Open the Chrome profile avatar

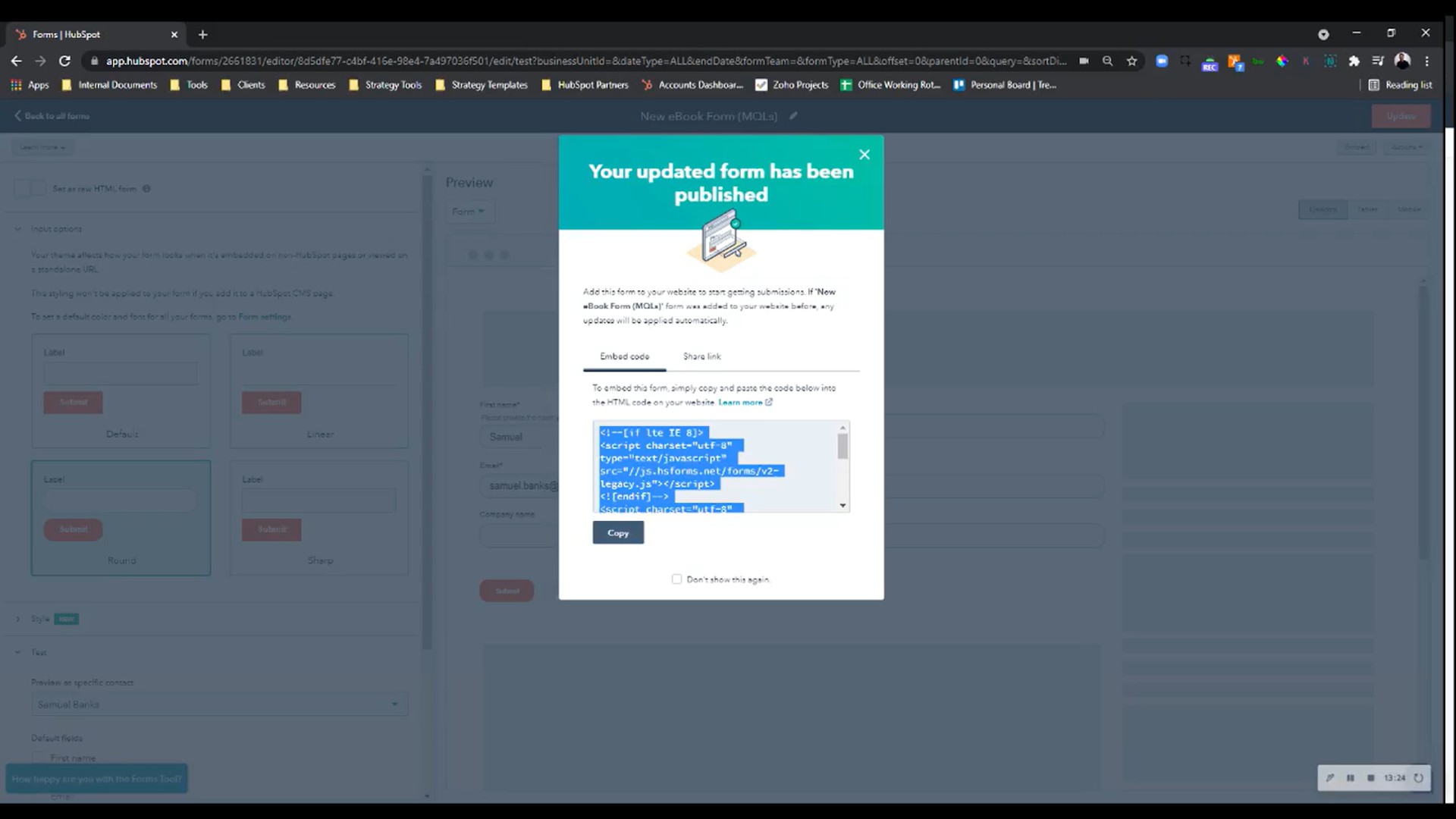click(x=1402, y=61)
